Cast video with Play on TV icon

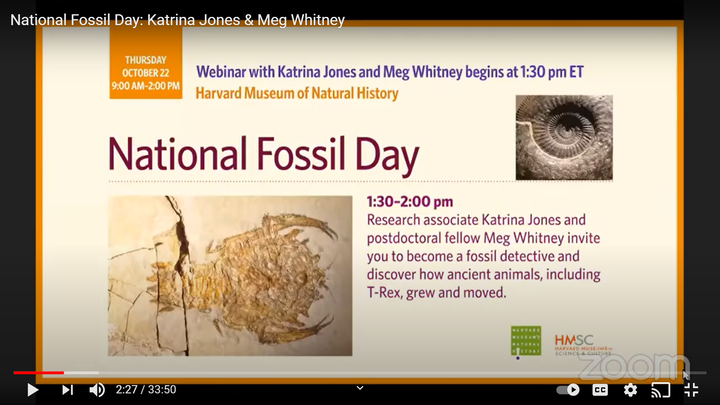[660, 390]
